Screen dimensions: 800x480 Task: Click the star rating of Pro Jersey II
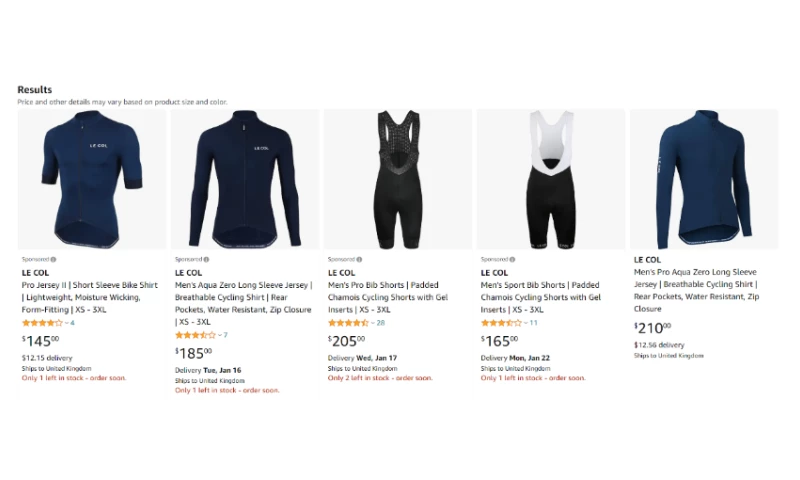42,323
